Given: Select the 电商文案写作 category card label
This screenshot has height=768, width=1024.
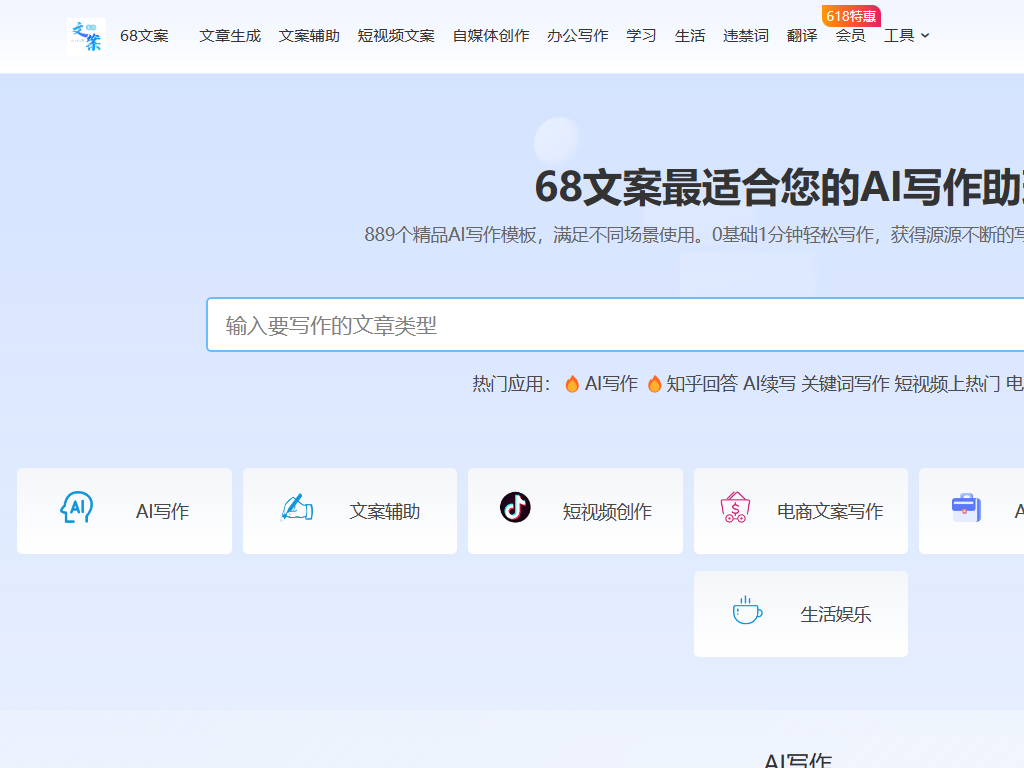Looking at the screenshot, I should pyautogui.click(x=830, y=511).
